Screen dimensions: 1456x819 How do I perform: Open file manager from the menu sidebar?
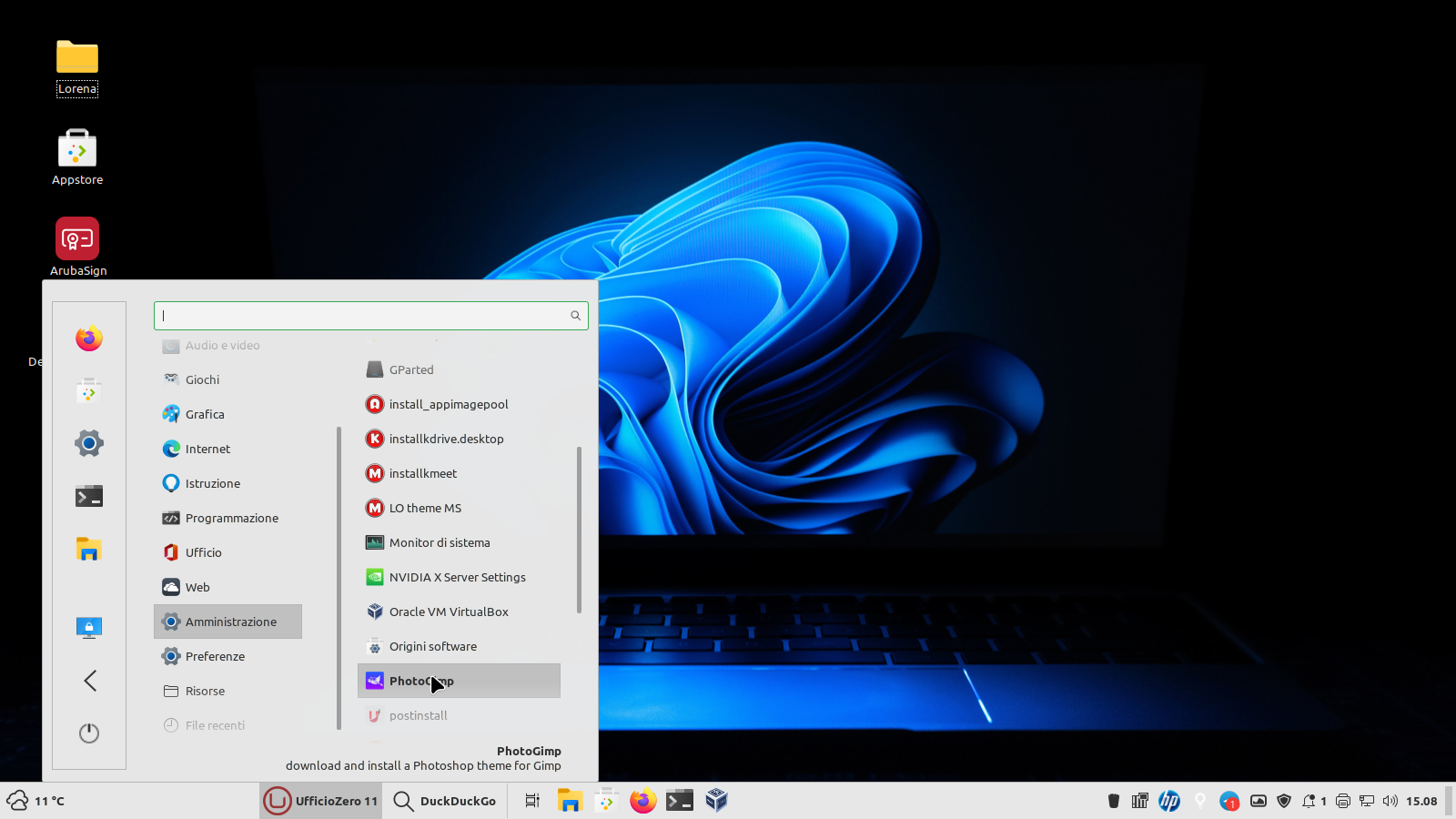pos(89,549)
